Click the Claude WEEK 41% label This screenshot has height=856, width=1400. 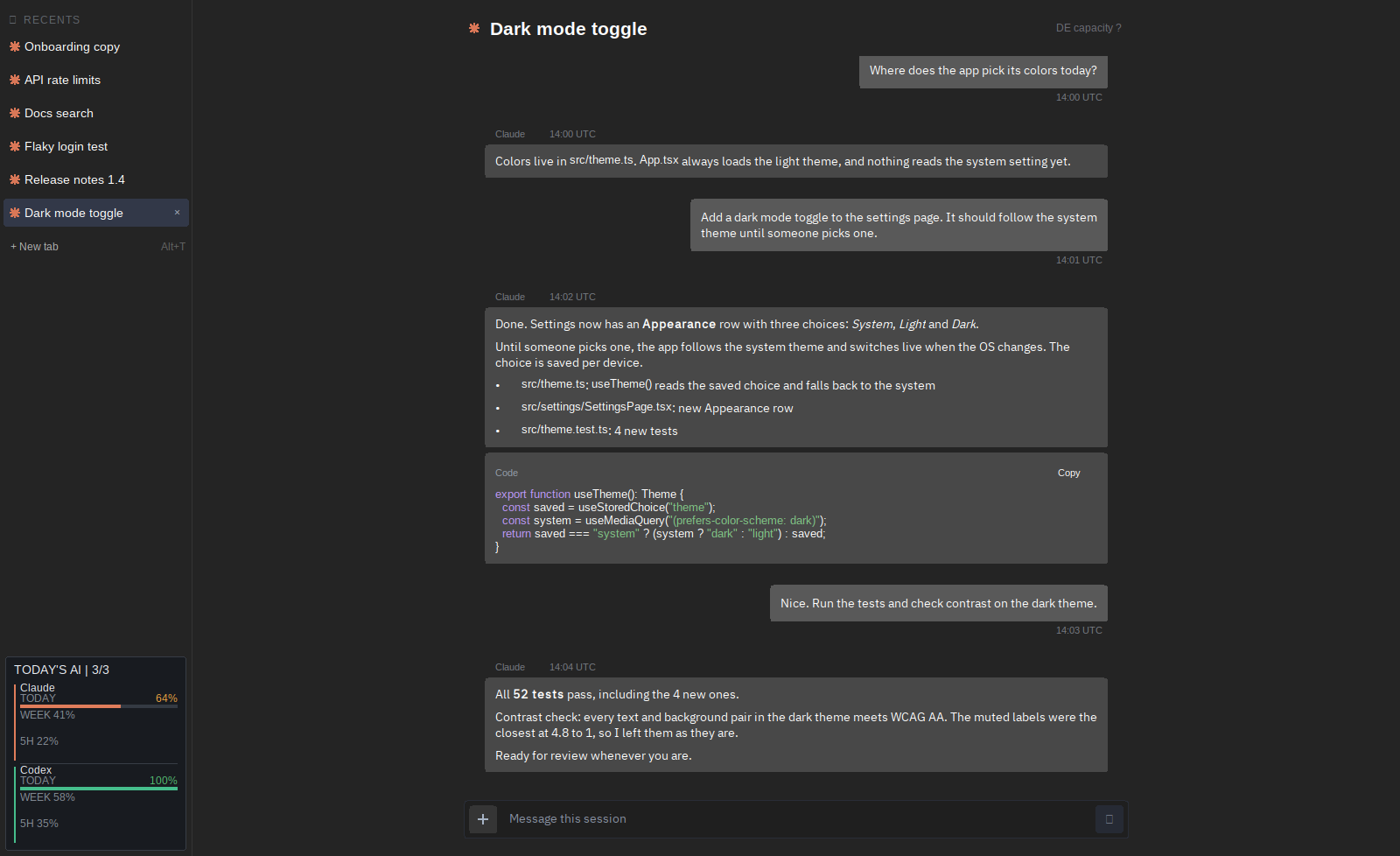47,715
